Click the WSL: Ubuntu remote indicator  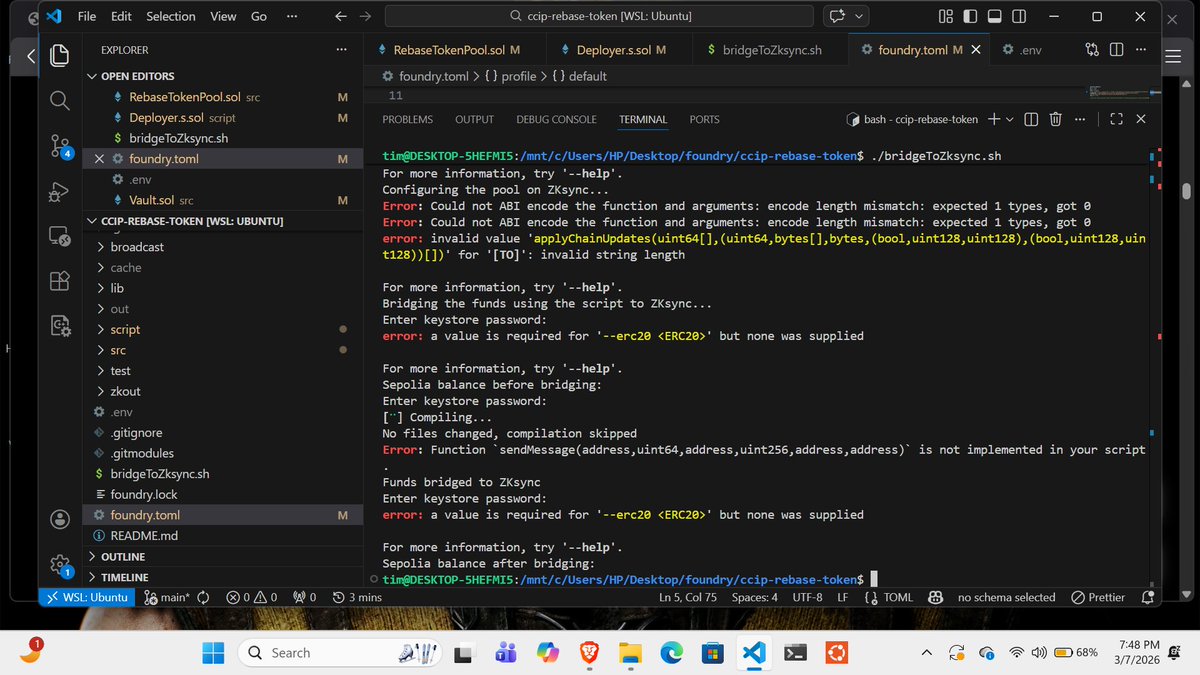(x=85, y=597)
